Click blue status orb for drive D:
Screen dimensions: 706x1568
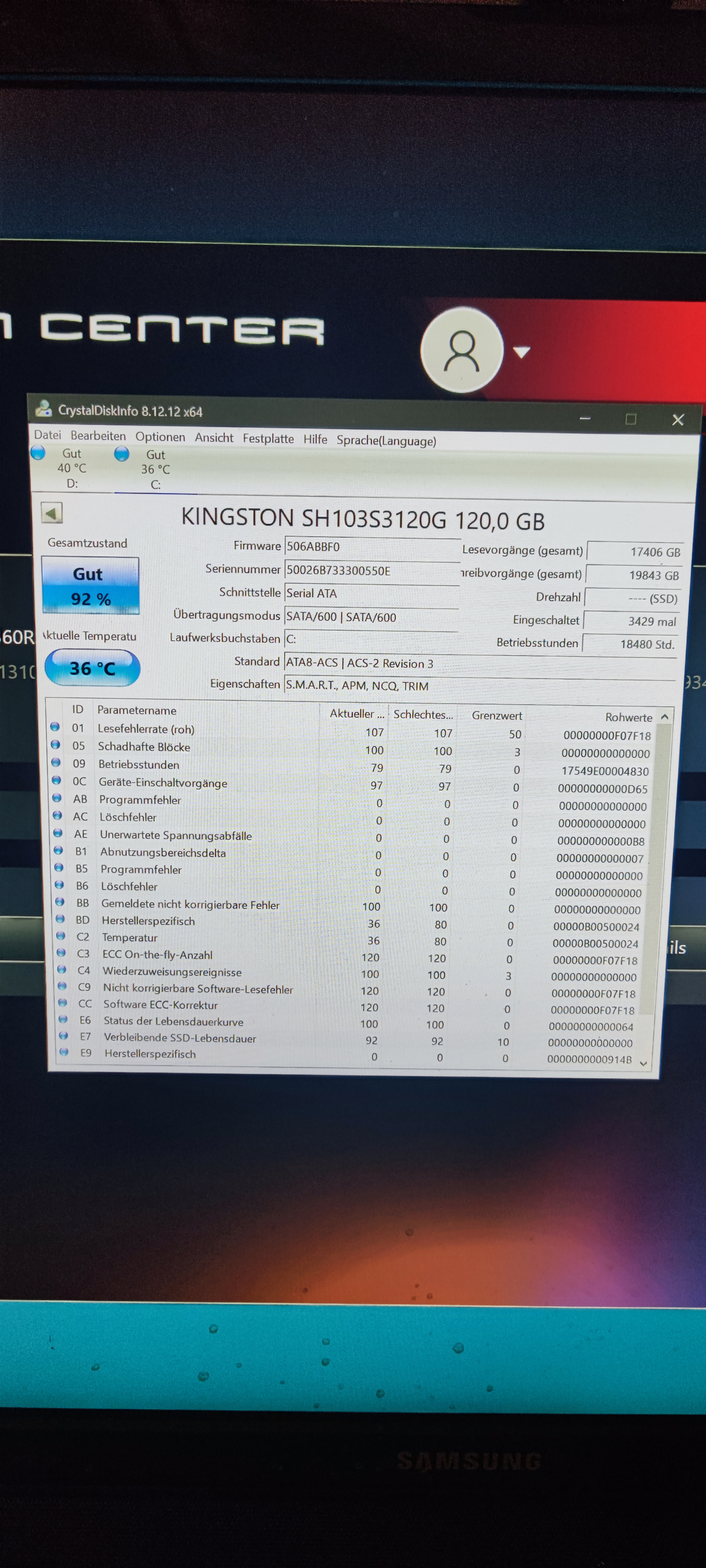tap(38, 452)
